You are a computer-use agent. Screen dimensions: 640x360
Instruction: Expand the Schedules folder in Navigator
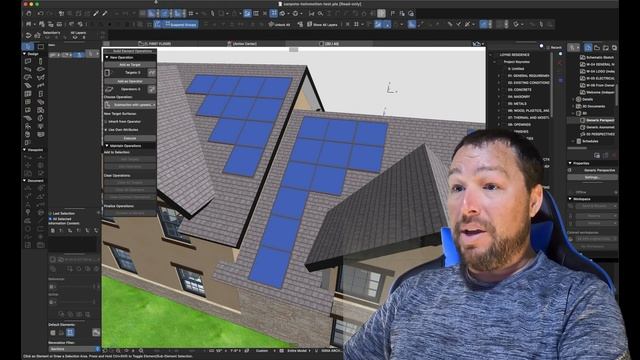(573, 141)
